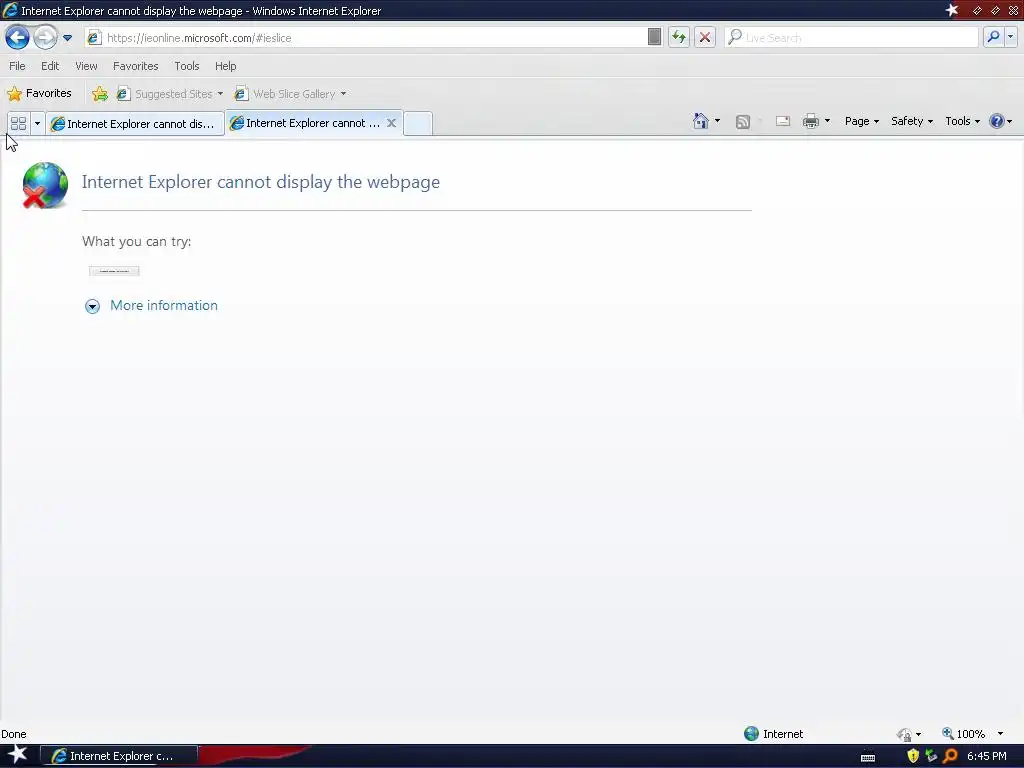Click the orange magnifier tray icon
The width and height of the screenshot is (1024, 768).
click(950, 756)
